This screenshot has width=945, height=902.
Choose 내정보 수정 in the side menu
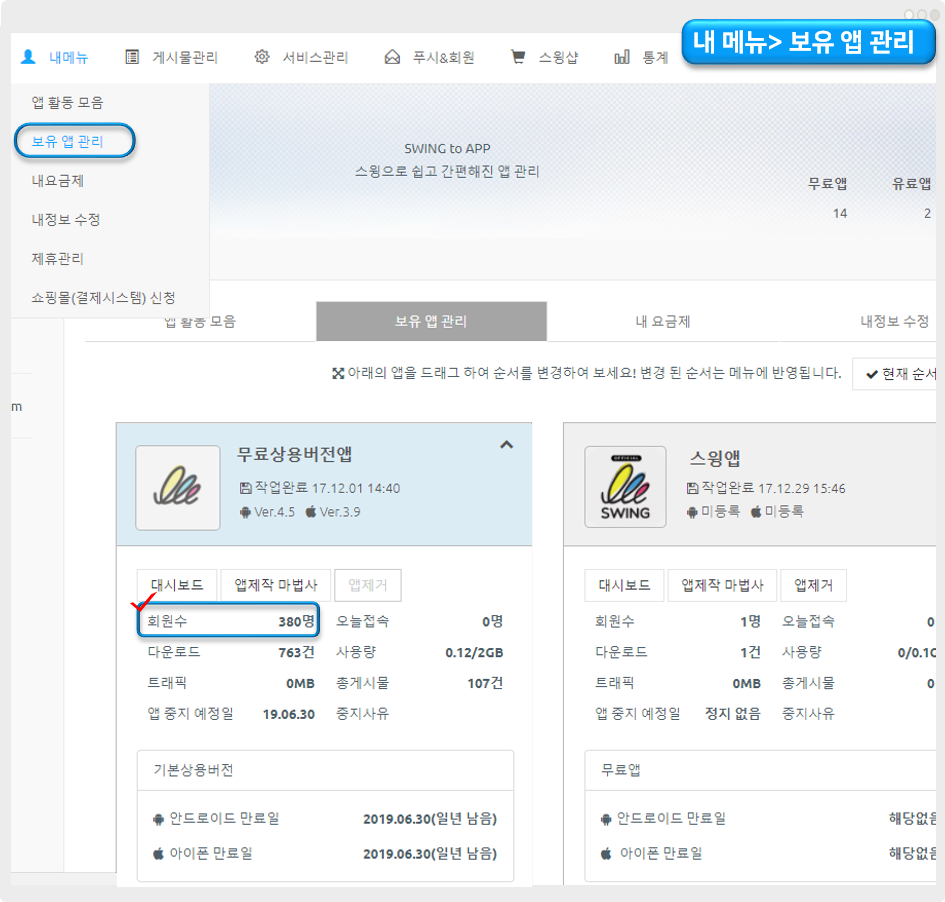click(x=66, y=219)
